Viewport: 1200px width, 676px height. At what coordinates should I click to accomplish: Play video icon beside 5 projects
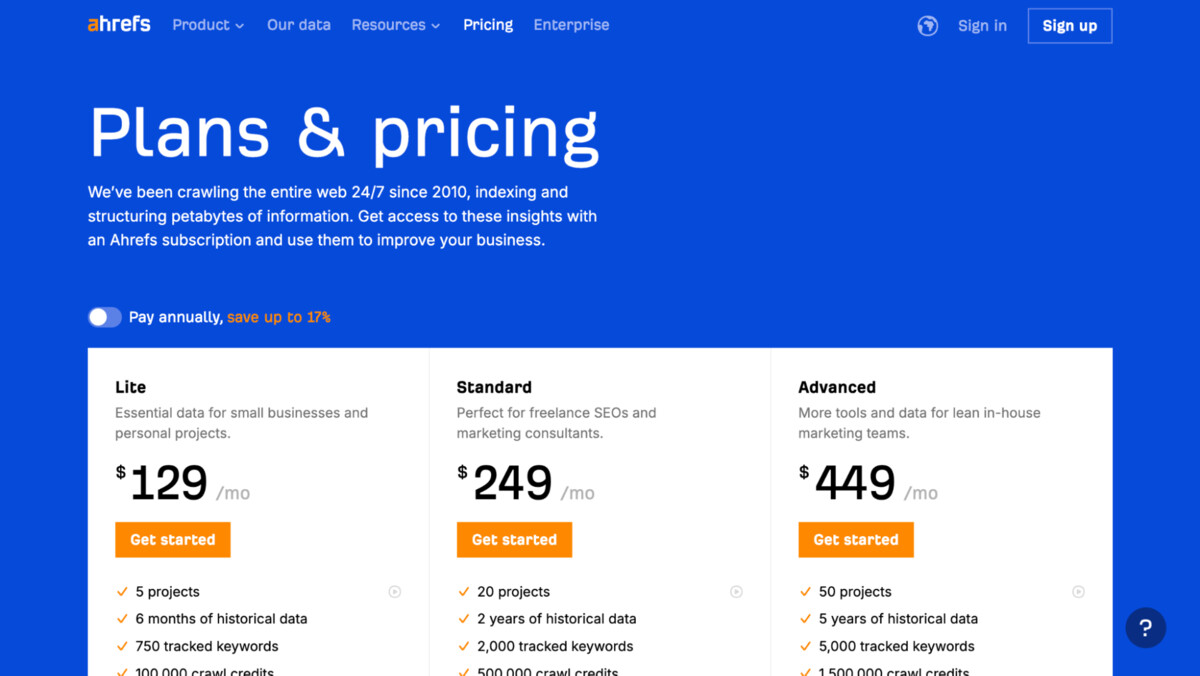pyautogui.click(x=395, y=592)
